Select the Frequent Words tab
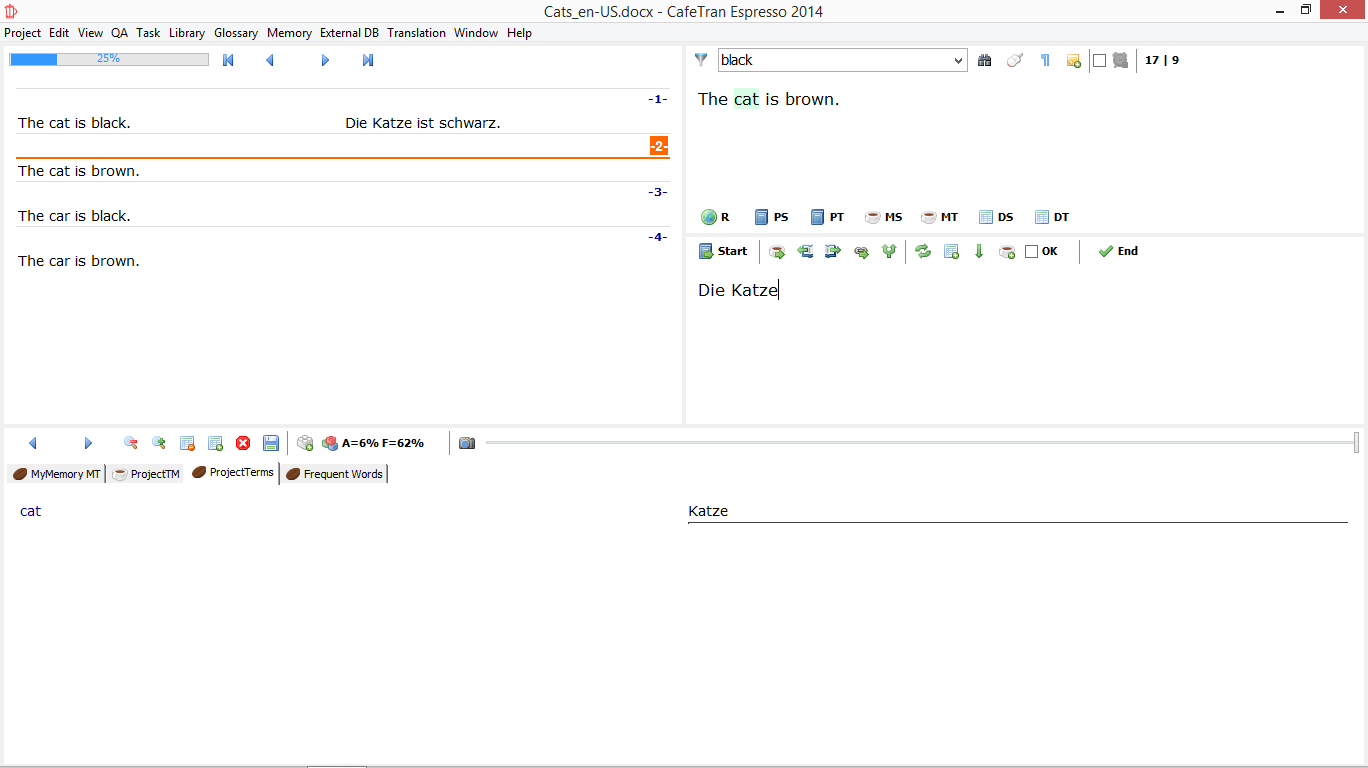Screen dimensions: 1368x768 [335, 474]
